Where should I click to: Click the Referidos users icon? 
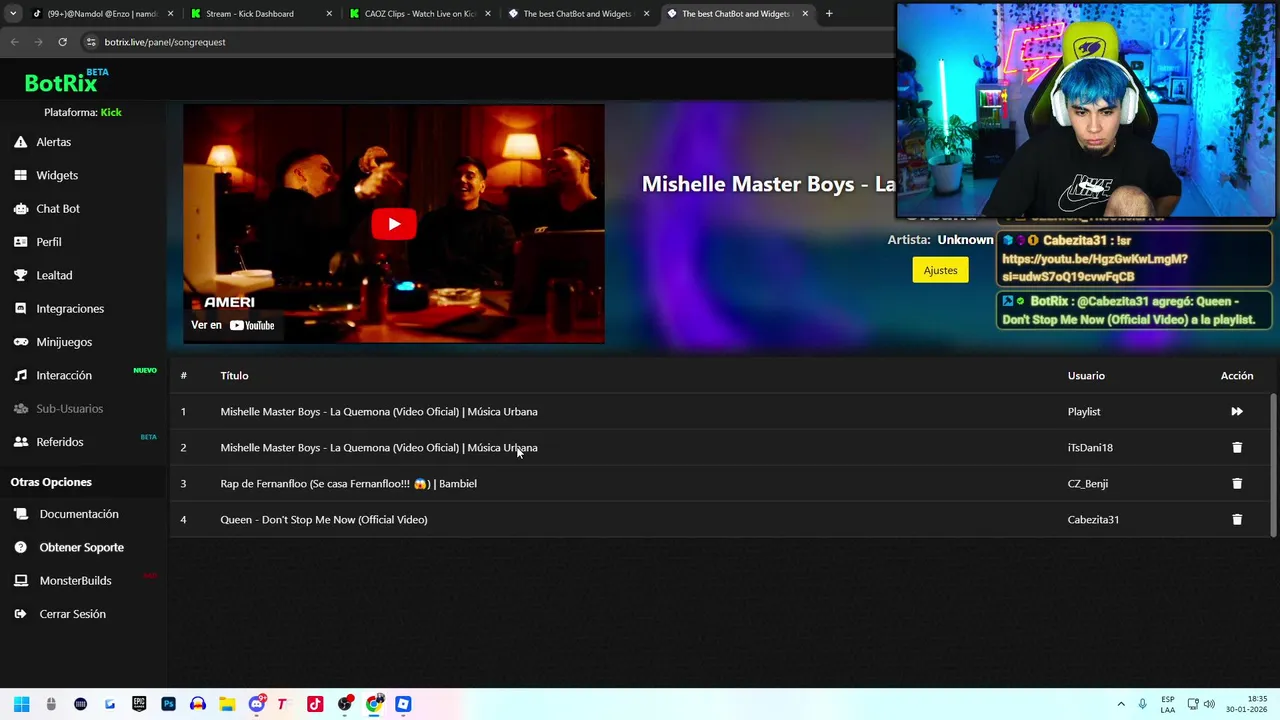20,442
